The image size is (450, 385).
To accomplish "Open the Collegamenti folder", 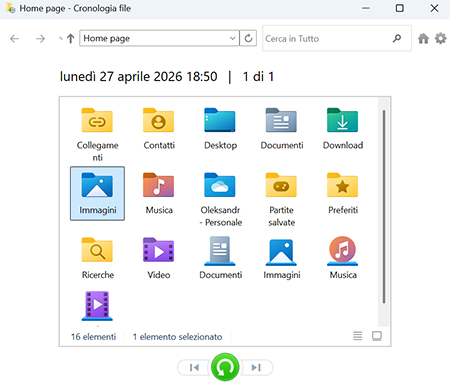I will coord(97,135).
